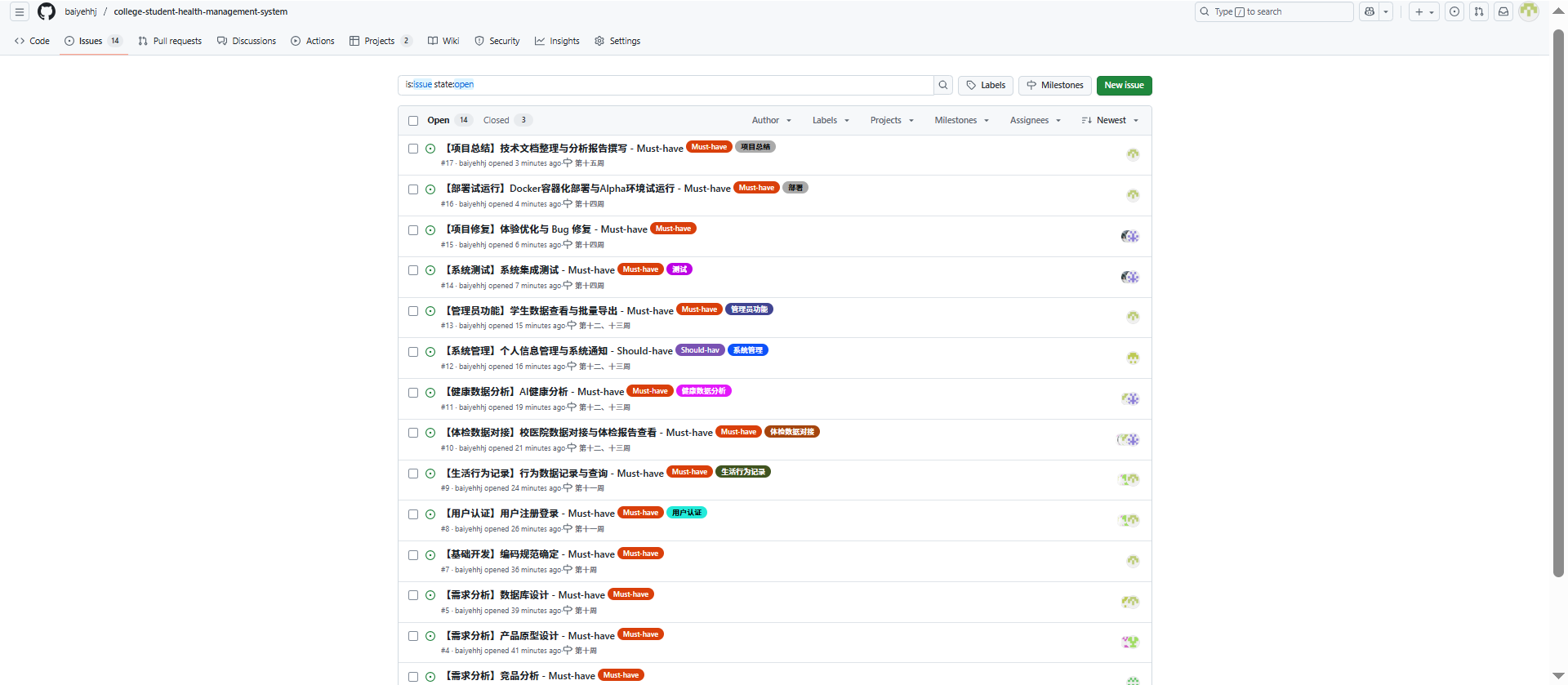Switch to the Code tab

[32, 41]
